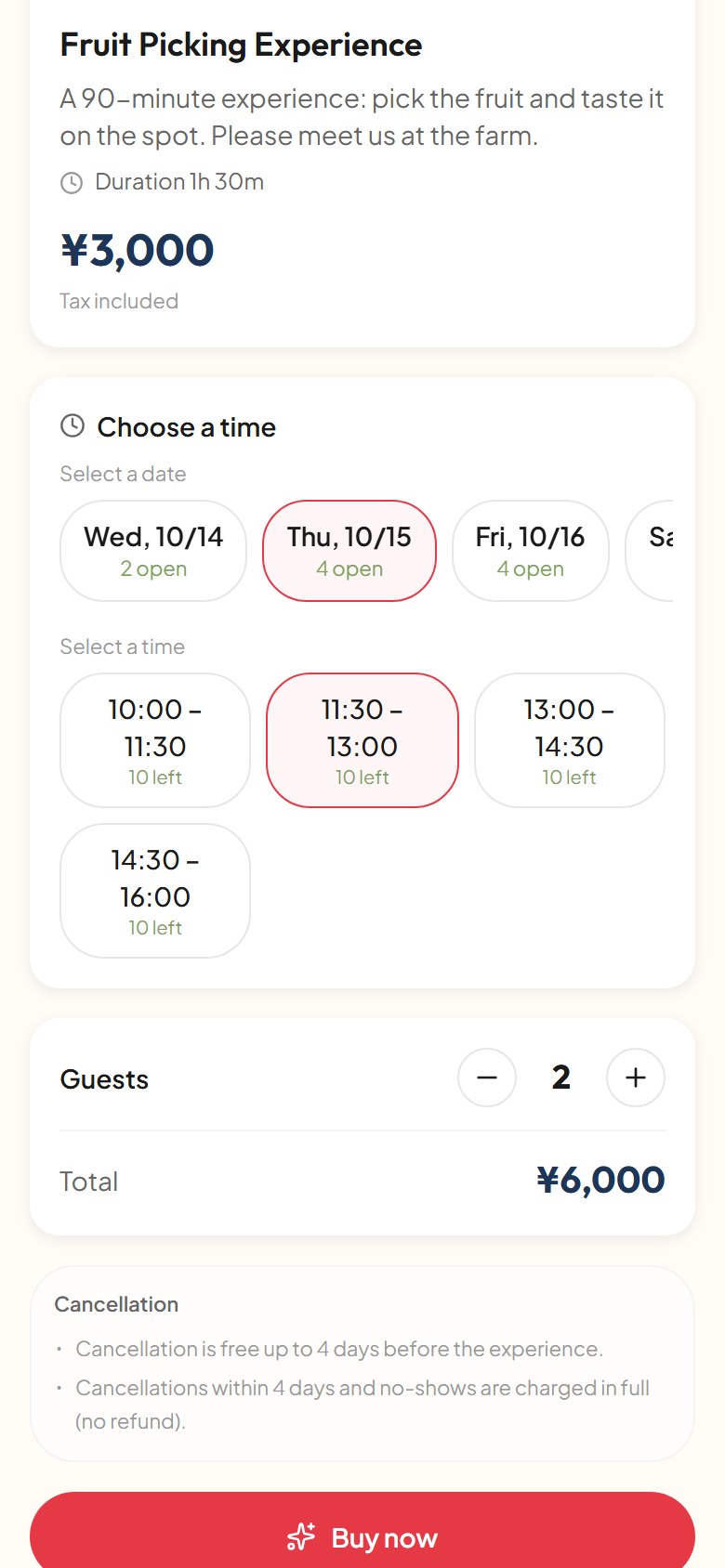725x1568 pixels.
Task: Select the Thu, 10/15 date
Action: pos(349,551)
